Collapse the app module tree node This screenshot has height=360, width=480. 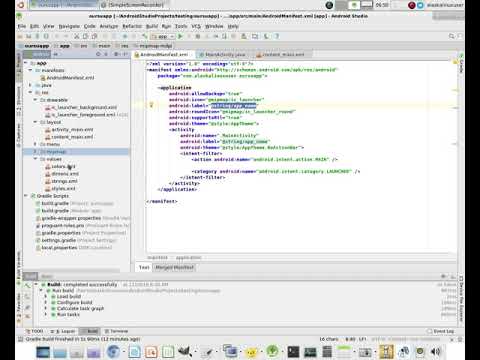tap(26, 63)
